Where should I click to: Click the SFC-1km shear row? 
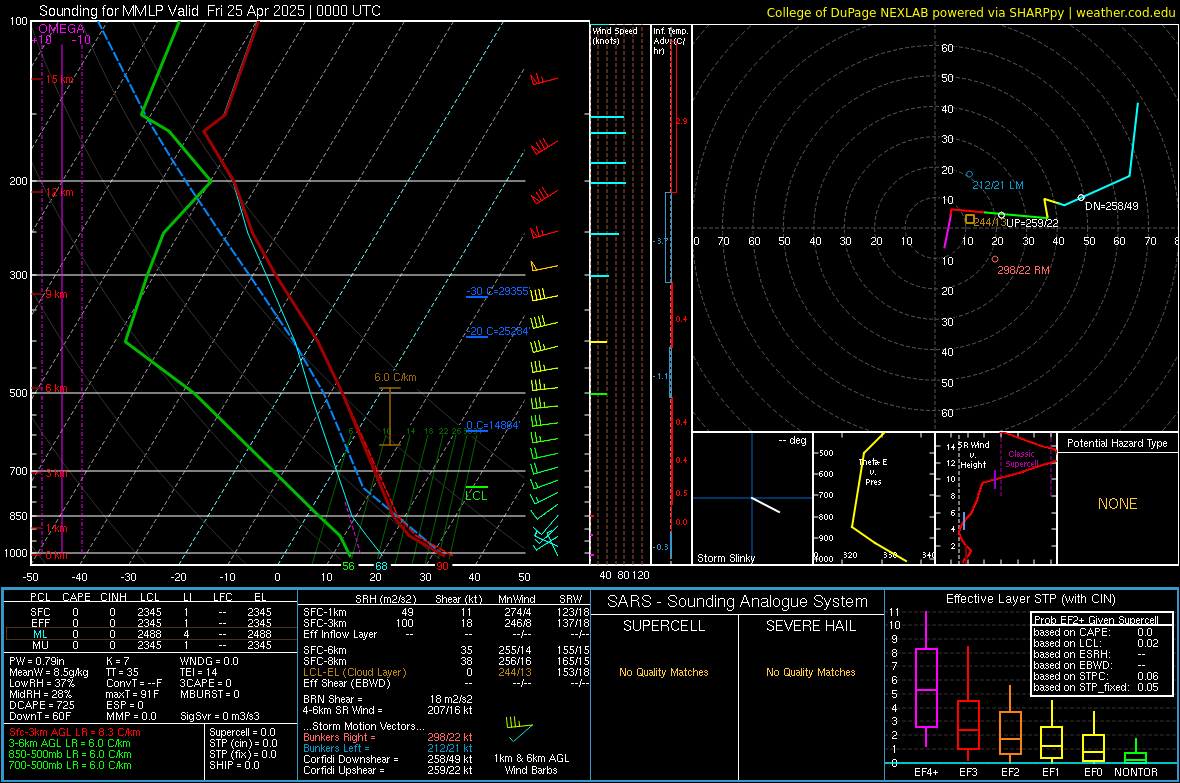(446, 612)
